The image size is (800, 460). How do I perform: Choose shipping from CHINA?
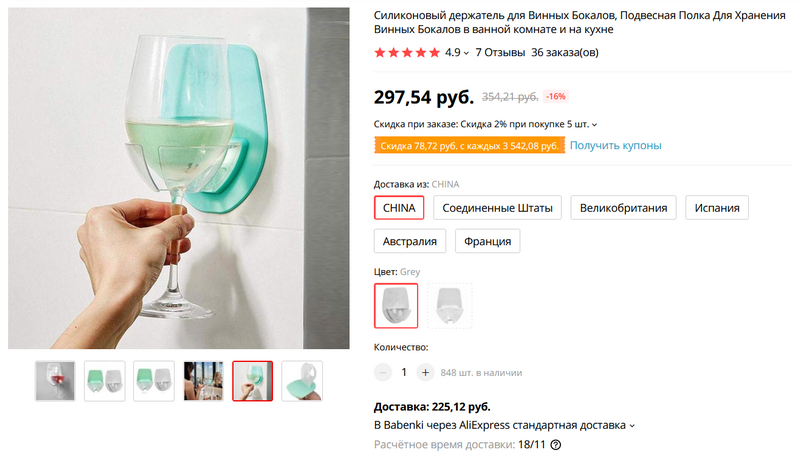click(x=399, y=208)
